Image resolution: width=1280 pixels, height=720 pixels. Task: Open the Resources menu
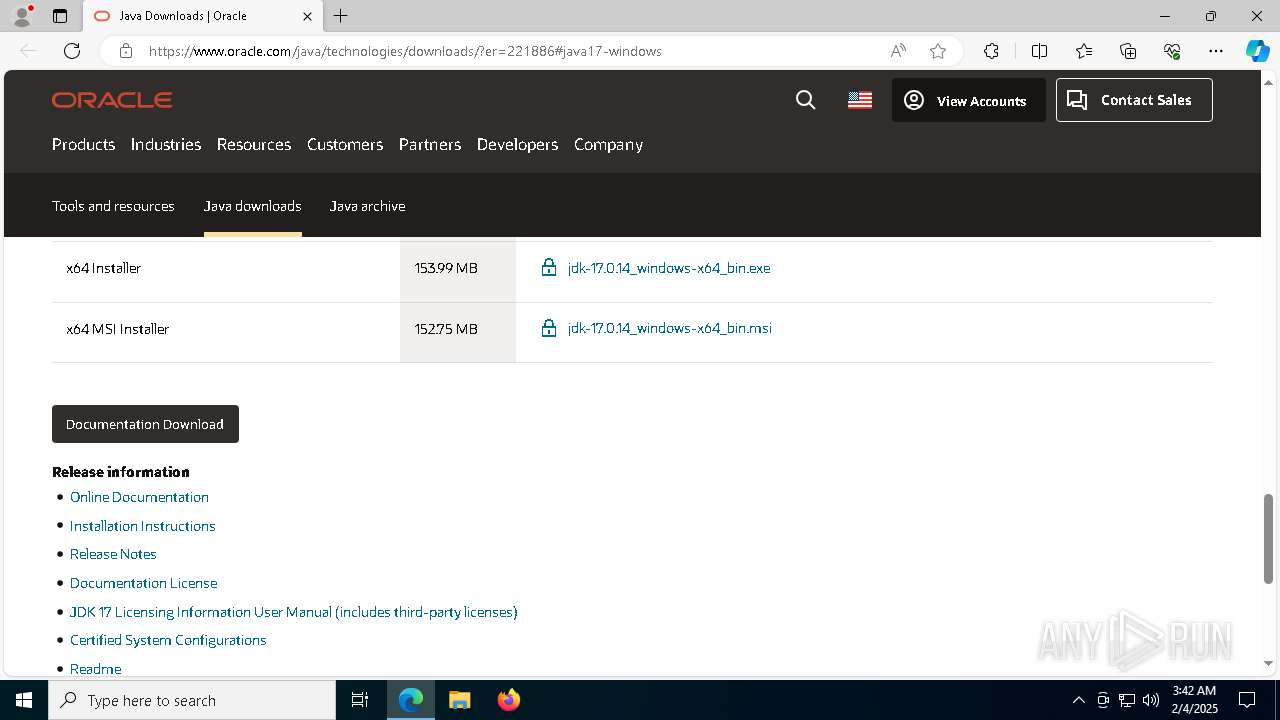pyautogui.click(x=254, y=144)
